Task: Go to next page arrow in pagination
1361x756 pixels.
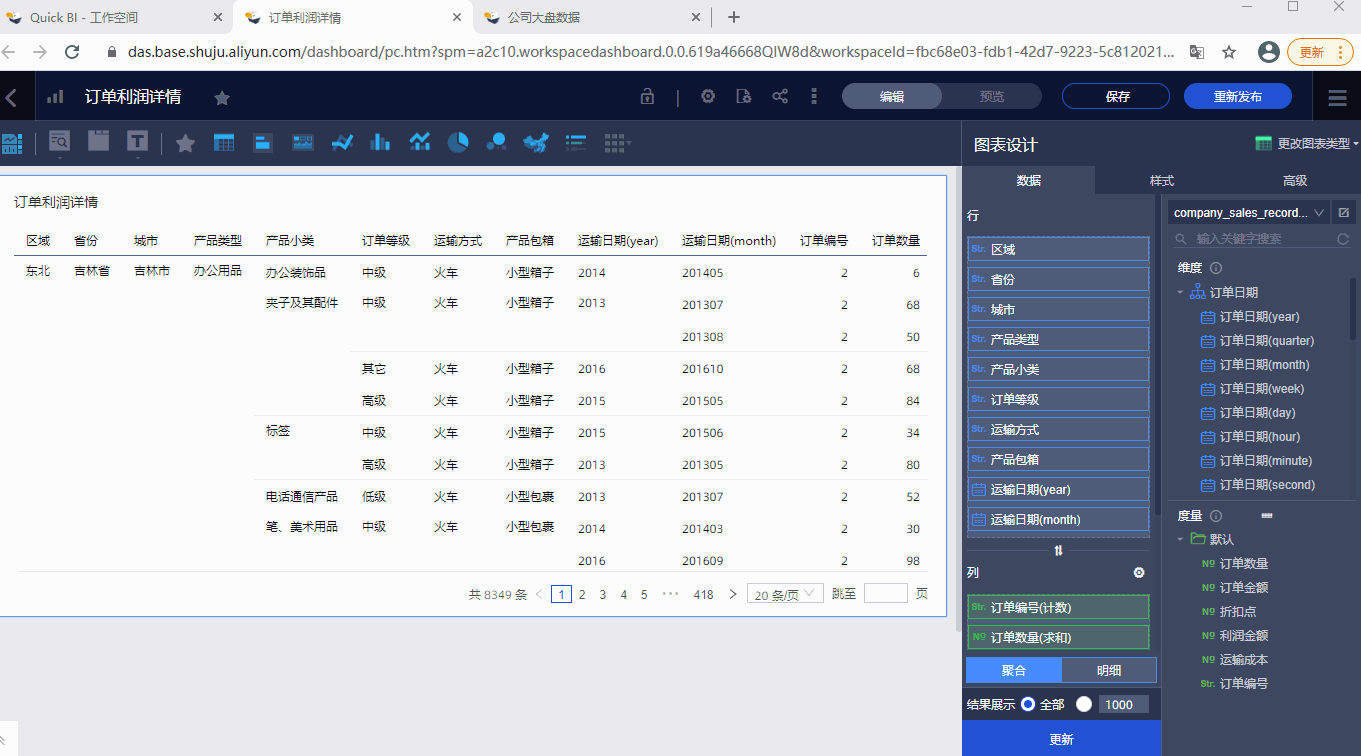Action: tap(733, 594)
